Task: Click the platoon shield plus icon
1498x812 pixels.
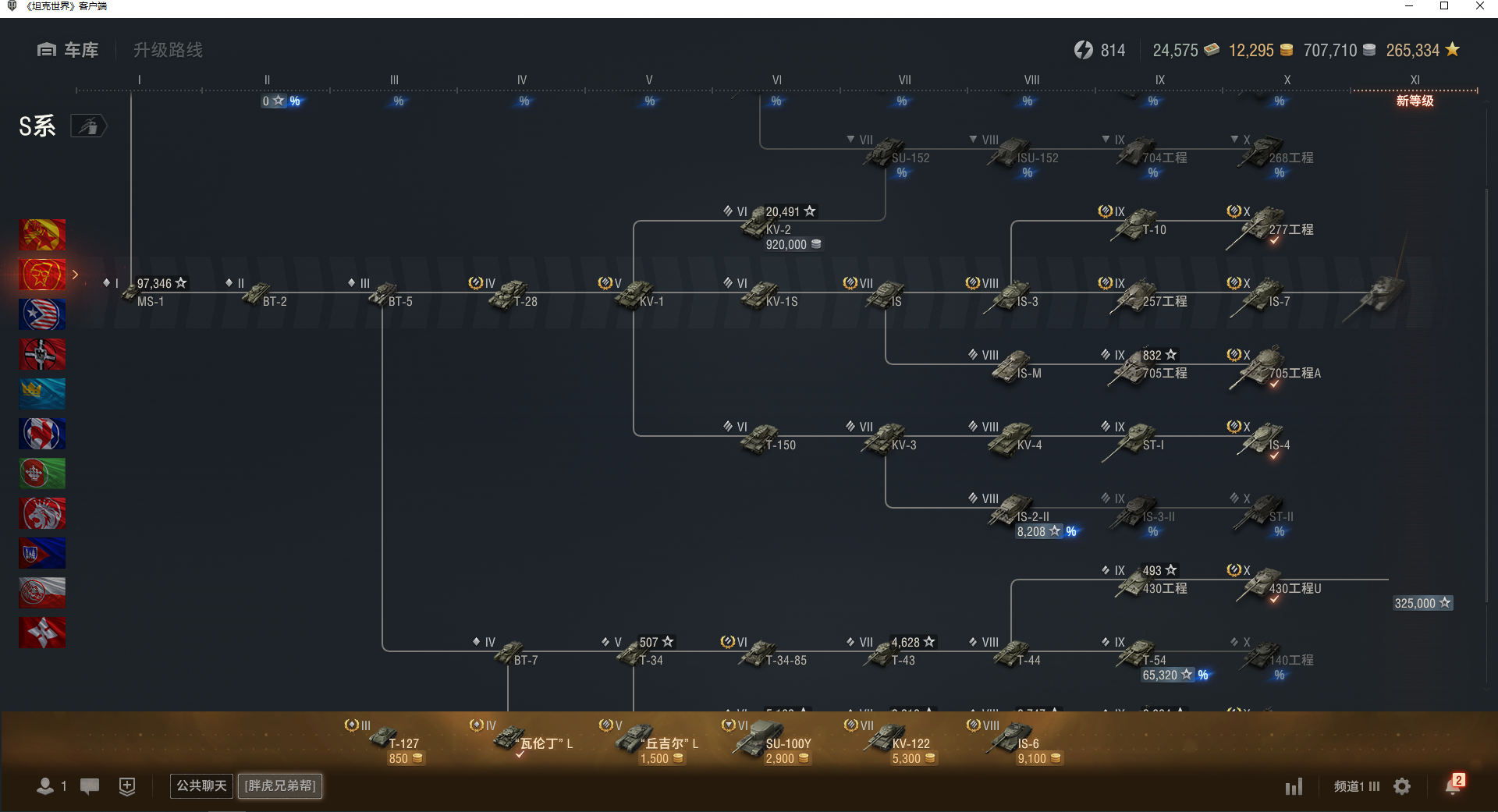Action: (127, 786)
